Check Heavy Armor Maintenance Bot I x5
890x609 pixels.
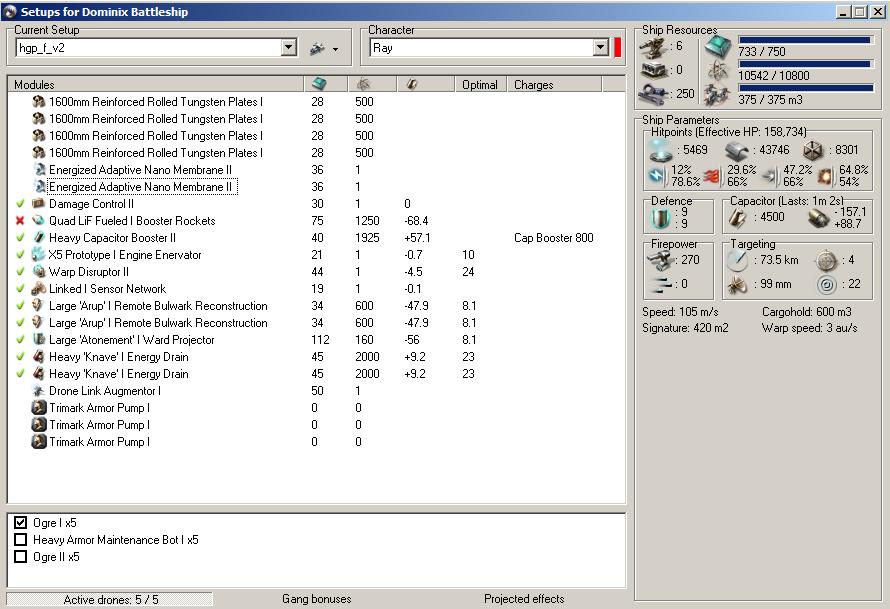20,539
